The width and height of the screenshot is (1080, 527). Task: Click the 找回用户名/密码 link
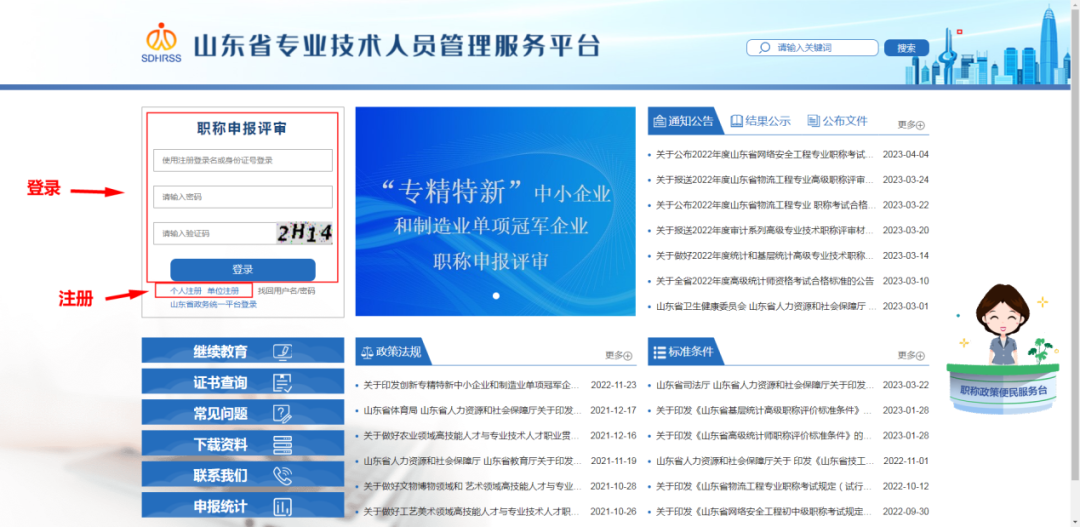point(287,291)
